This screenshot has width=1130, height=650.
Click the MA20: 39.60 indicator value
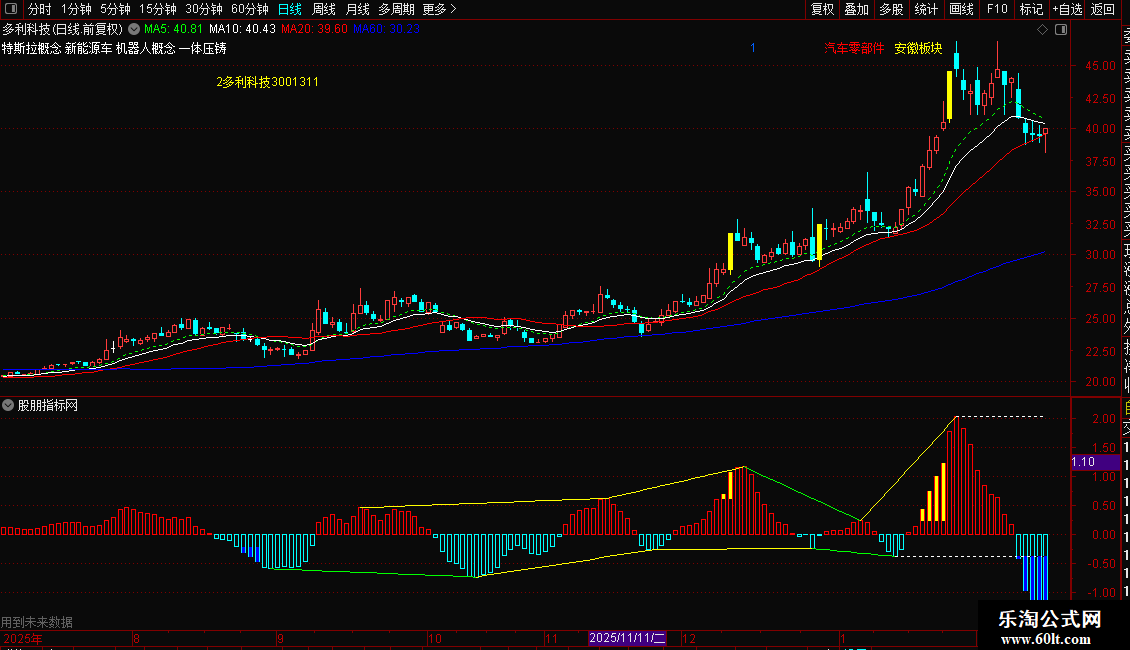coord(314,30)
